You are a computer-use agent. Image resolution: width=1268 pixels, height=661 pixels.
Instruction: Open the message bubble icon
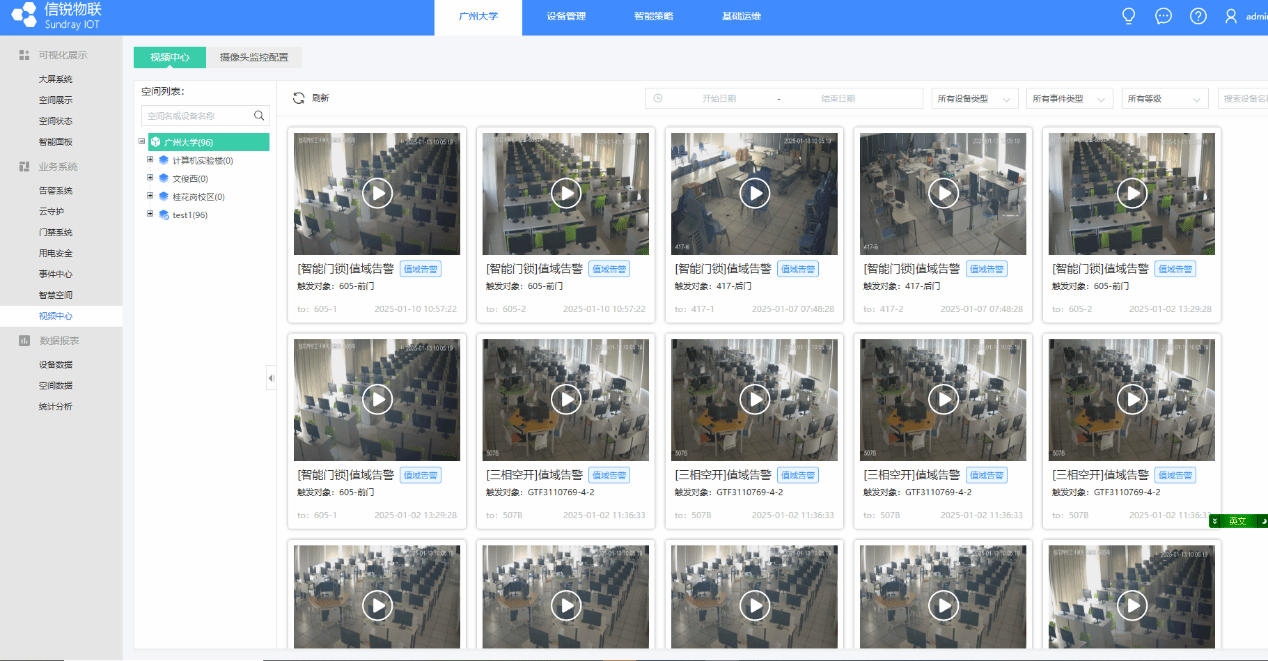coord(1163,16)
